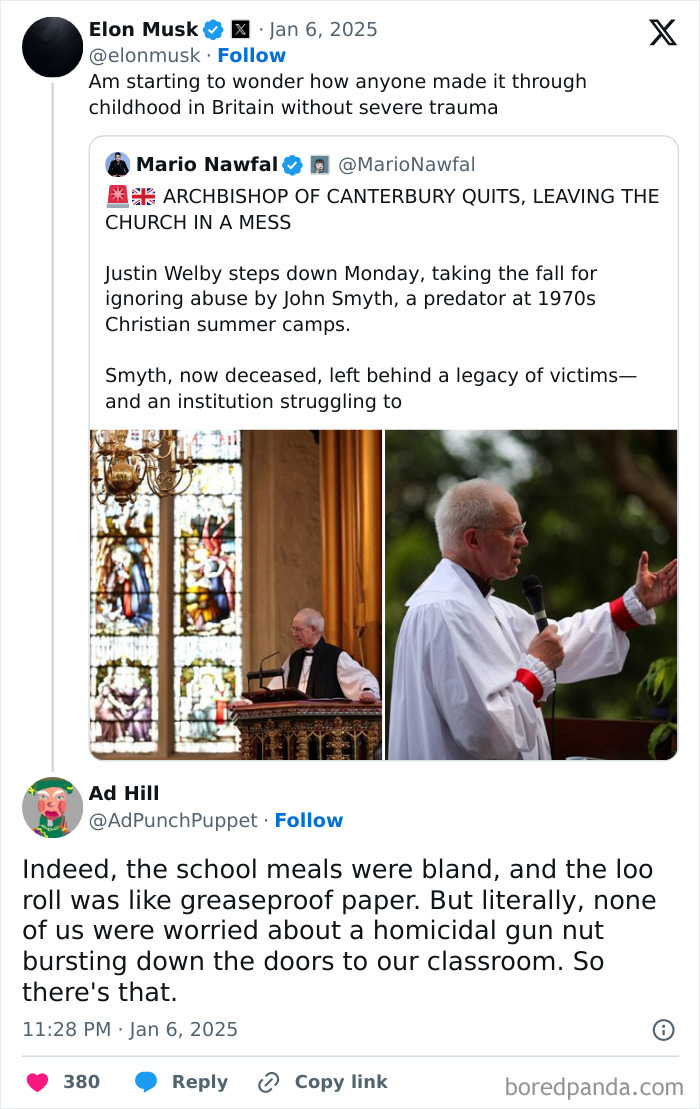
Task: Follow the @elonmusk account
Action: [252, 55]
